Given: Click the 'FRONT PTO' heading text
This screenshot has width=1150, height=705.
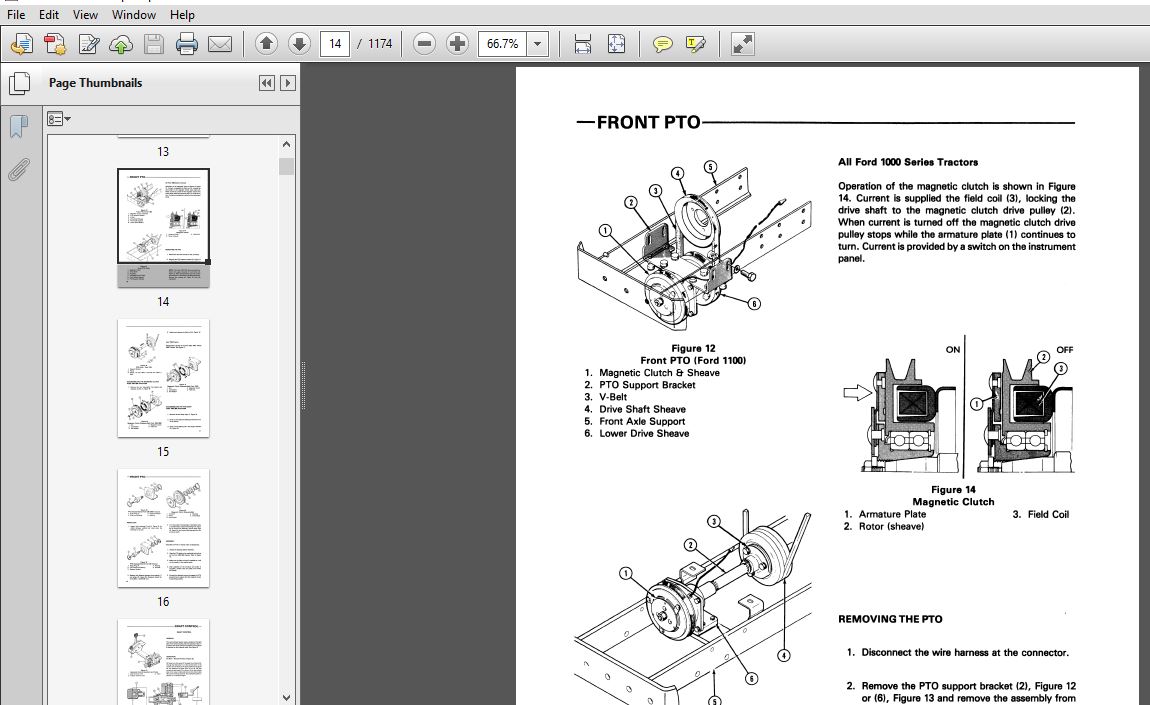Looking at the screenshot, I should (x=648, y=123).
